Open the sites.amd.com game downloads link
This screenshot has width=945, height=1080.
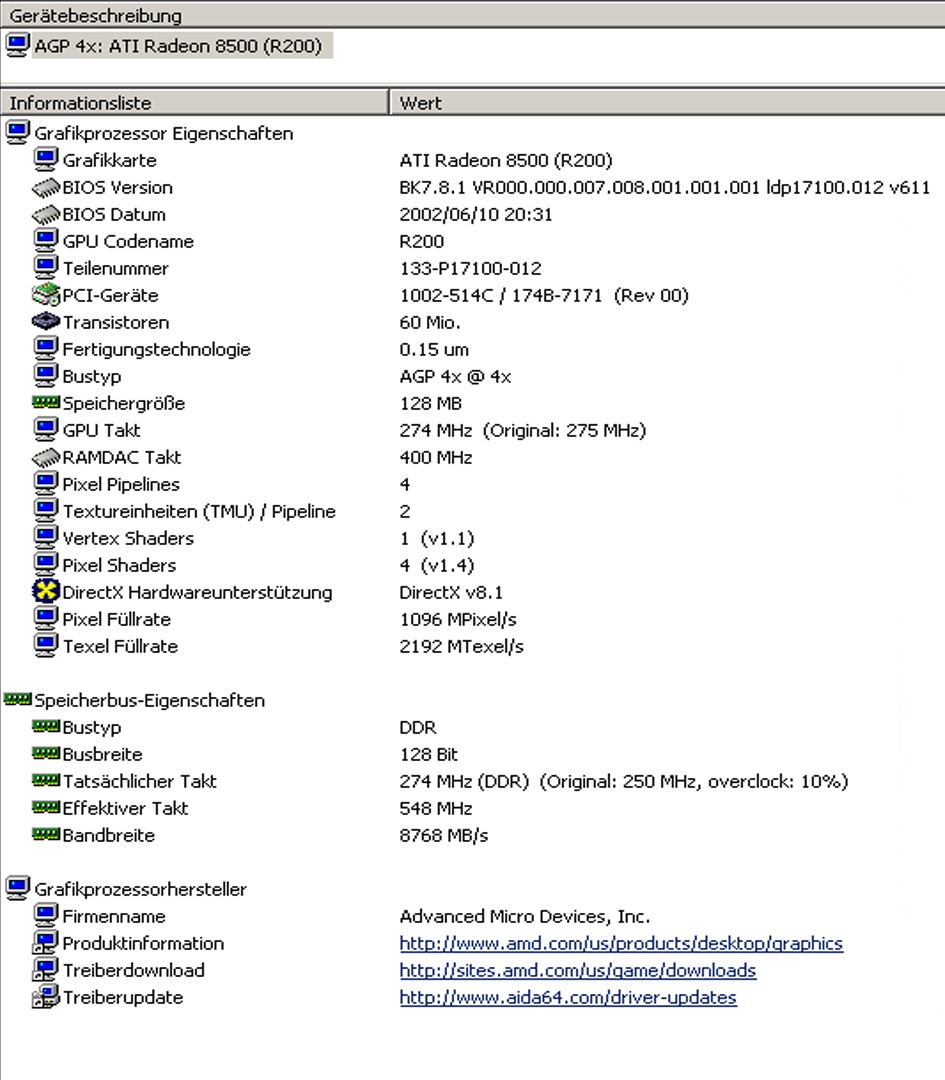click(577, 970)
